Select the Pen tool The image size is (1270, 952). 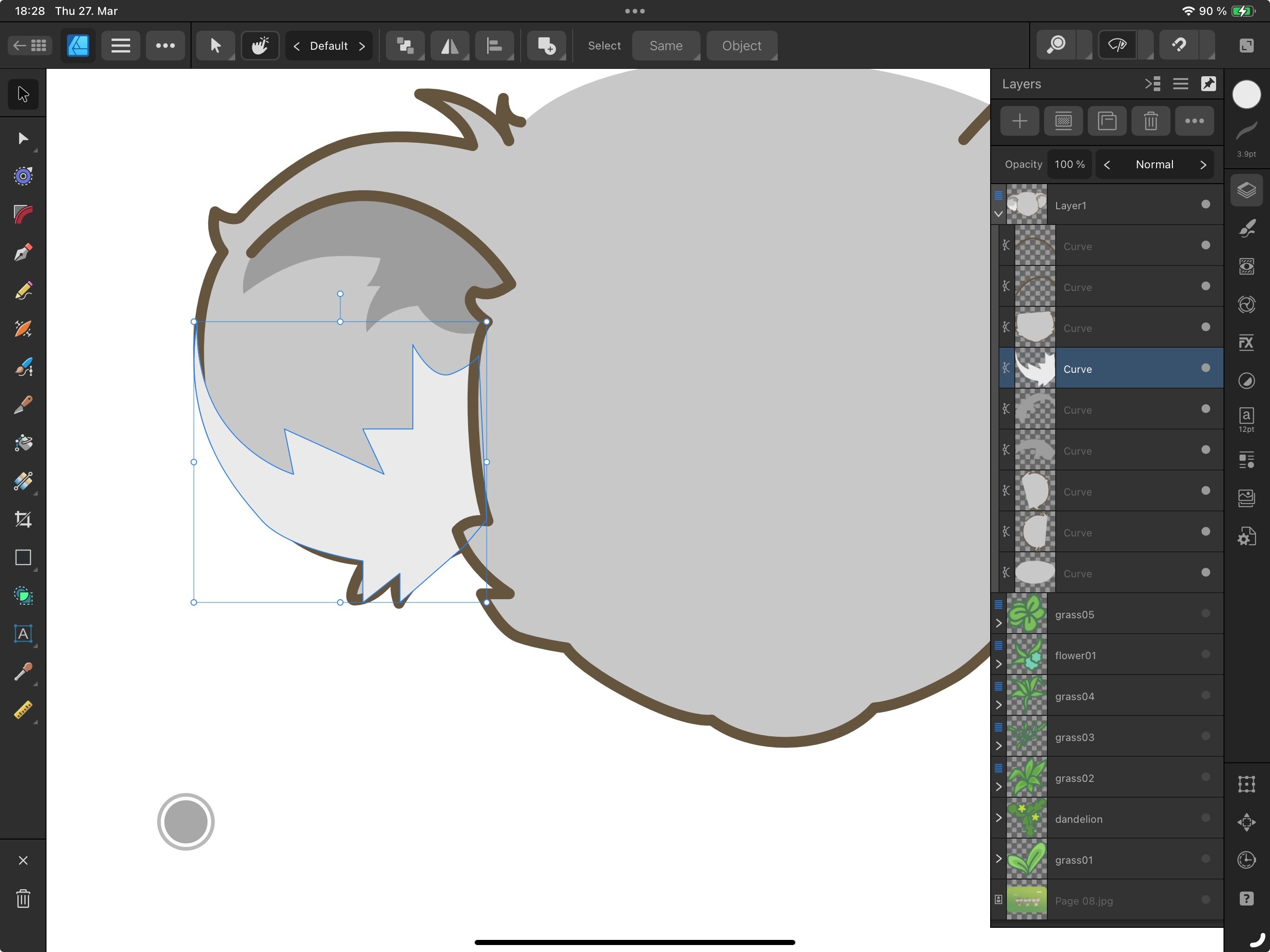coord(23,252)
